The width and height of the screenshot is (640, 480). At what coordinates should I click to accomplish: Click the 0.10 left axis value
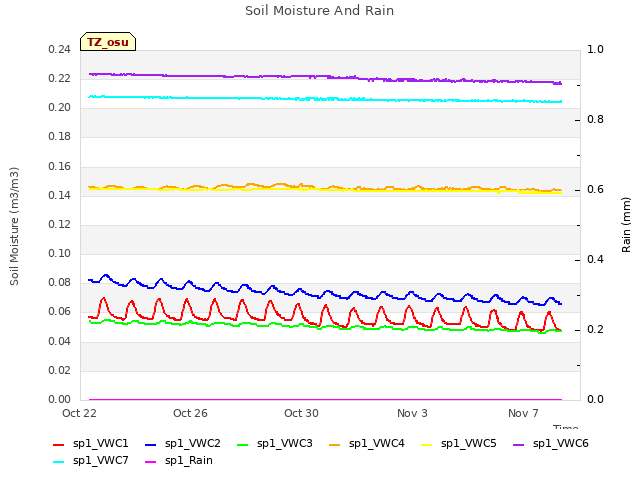pos(60,253)
